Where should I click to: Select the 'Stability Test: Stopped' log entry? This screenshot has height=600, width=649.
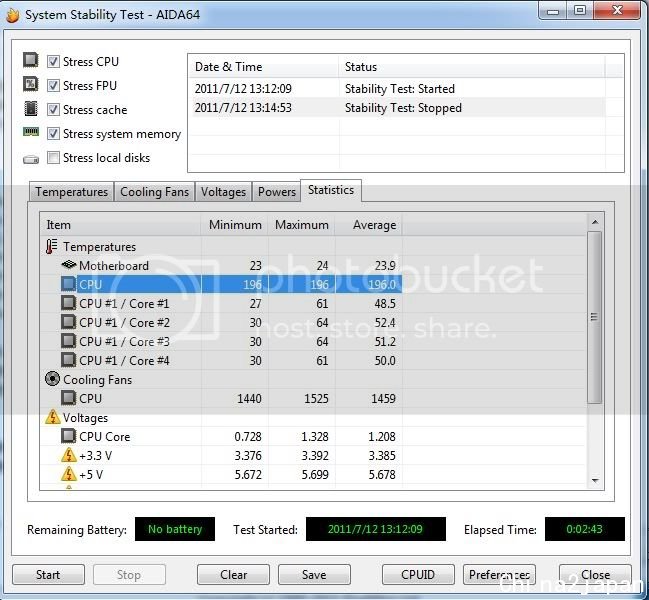[x=397, y=108]
